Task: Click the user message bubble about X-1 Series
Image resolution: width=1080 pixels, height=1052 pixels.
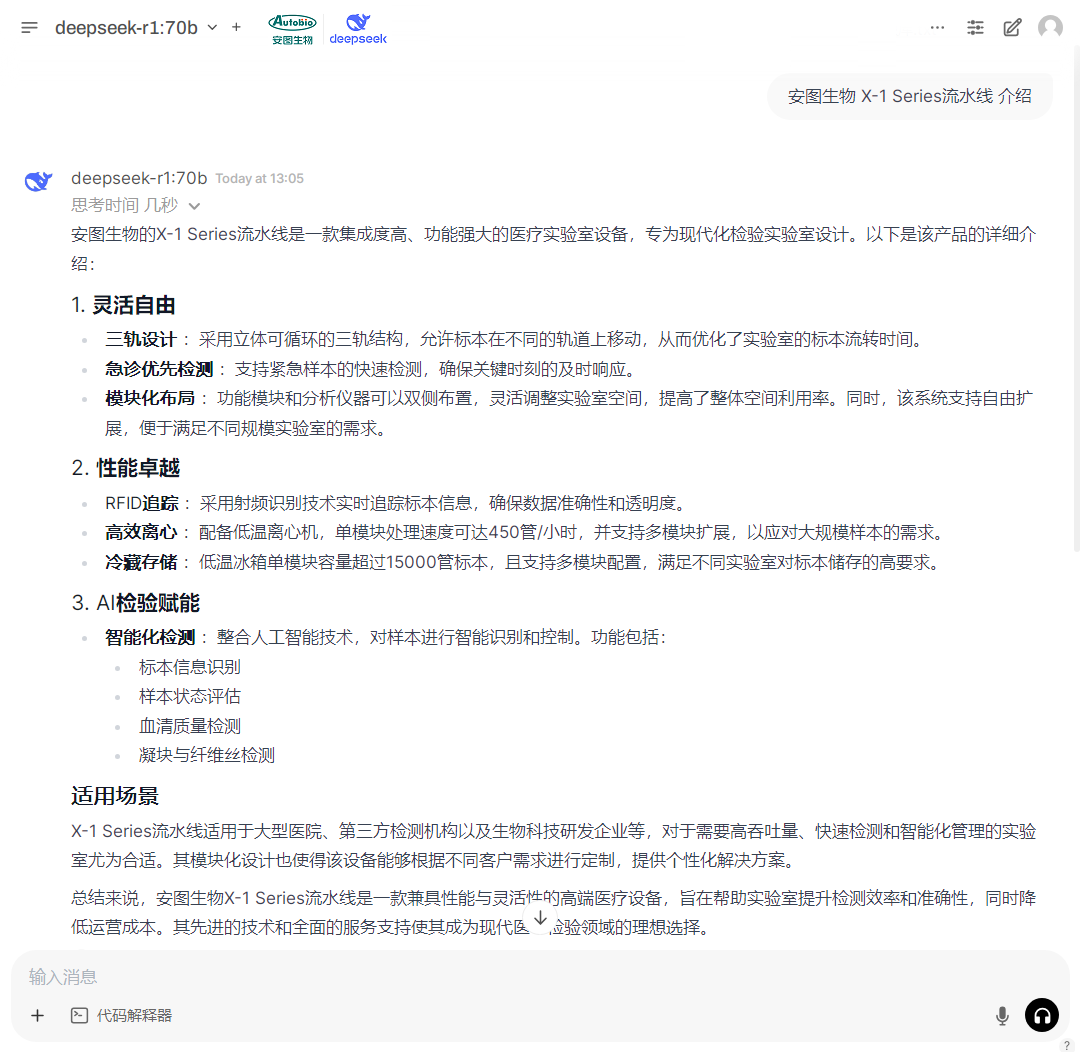Action: tap(909, 96)
